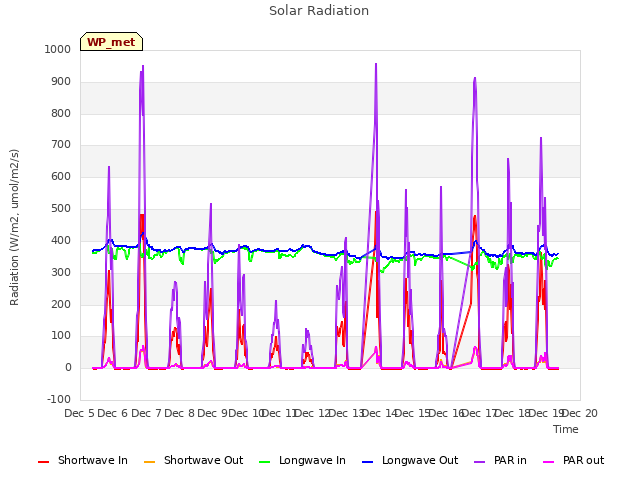Click the purple PAR in legend swatch
Screen dimensions: 640x480
[x=479, y=462]
